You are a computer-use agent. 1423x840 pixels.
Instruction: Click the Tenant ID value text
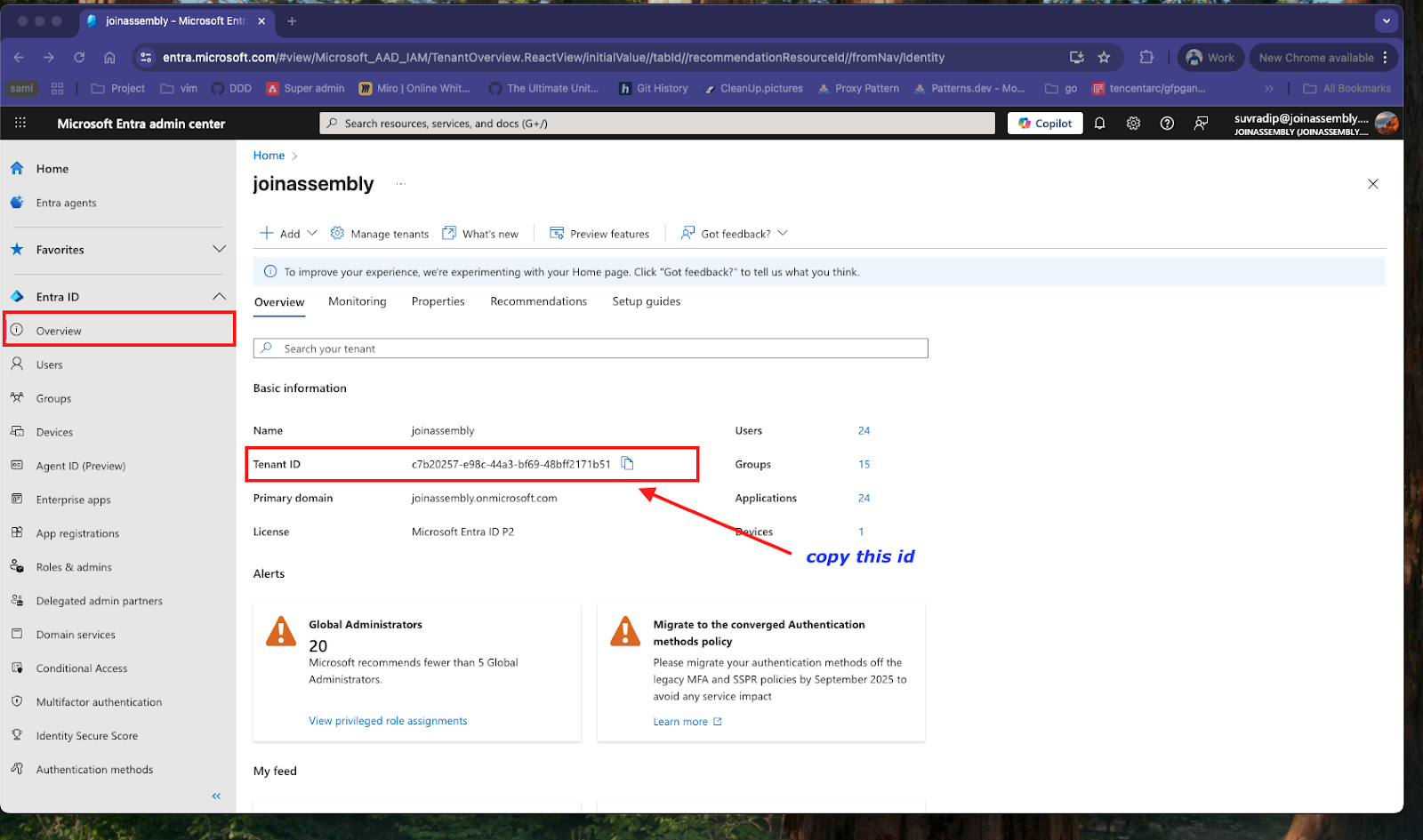point(511,464)
